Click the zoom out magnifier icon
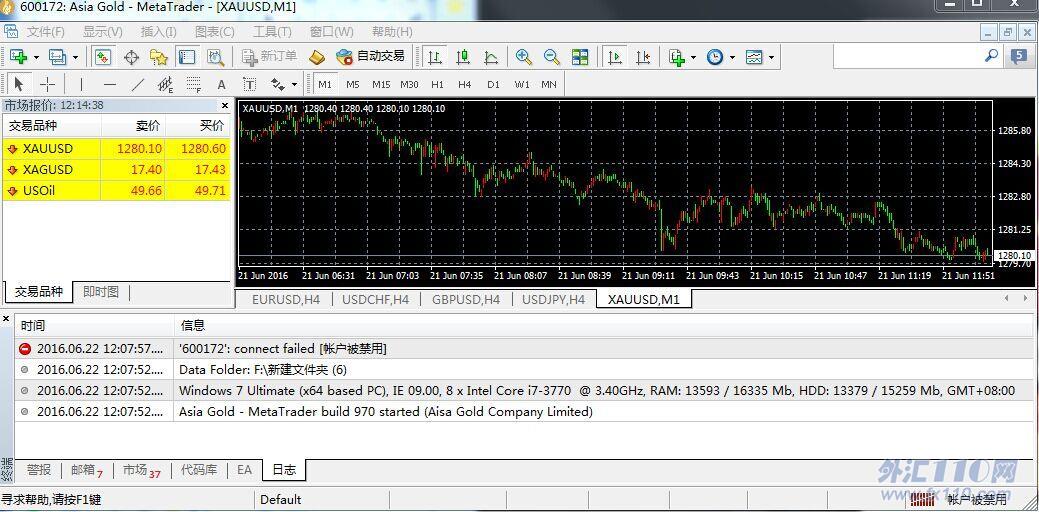Viewport: 1039px width, 512px height. [551, 57]
